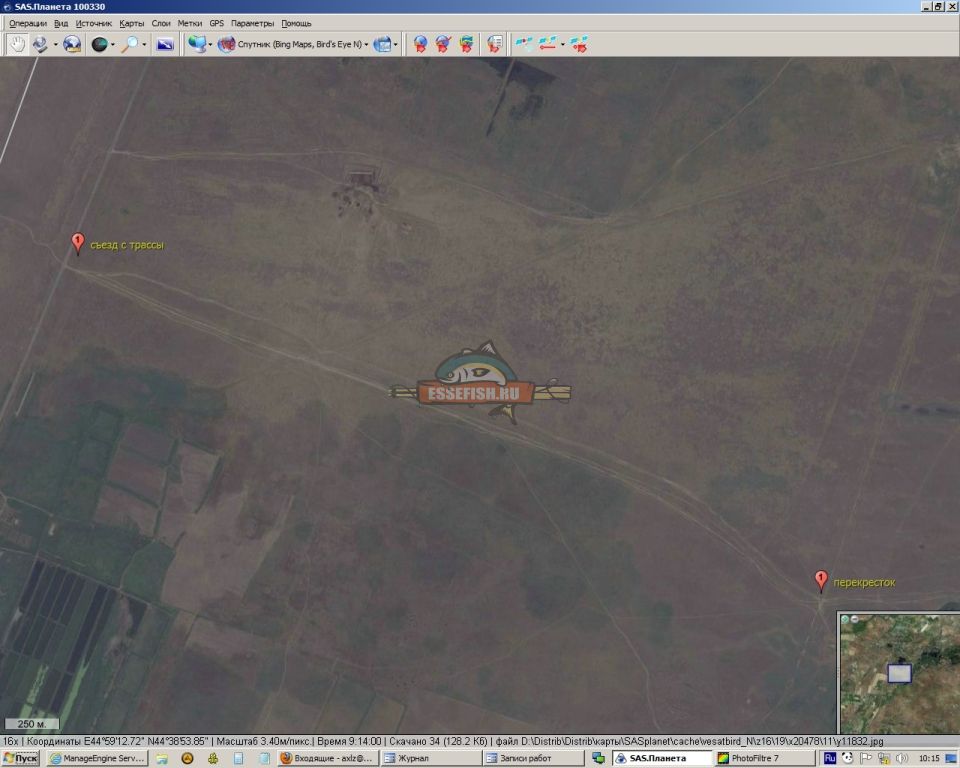960x768 pixels.
Task: Click the grey zoom-out button on minimap
Action: tap(854, 619)
